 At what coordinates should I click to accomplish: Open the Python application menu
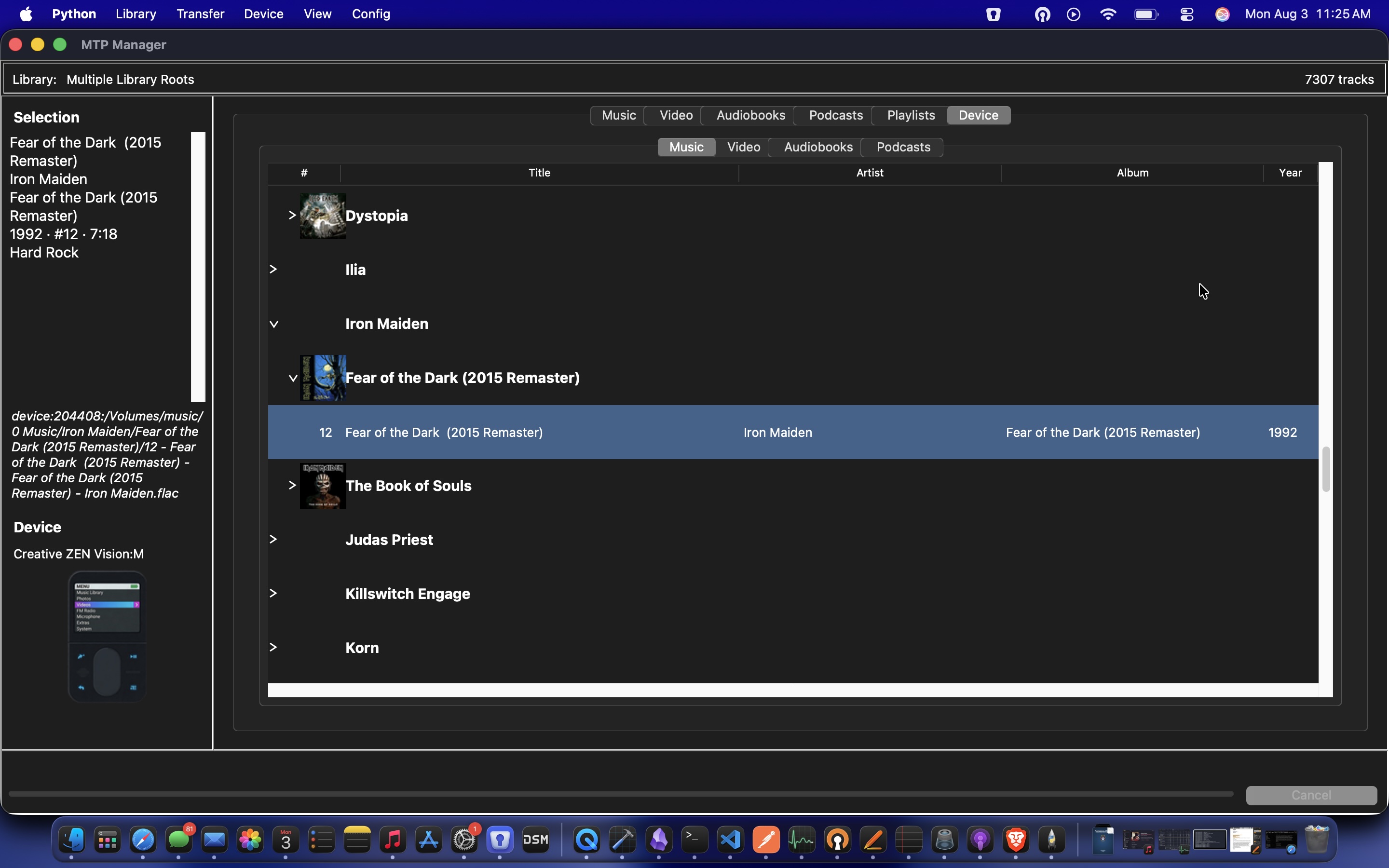point(74,14)
